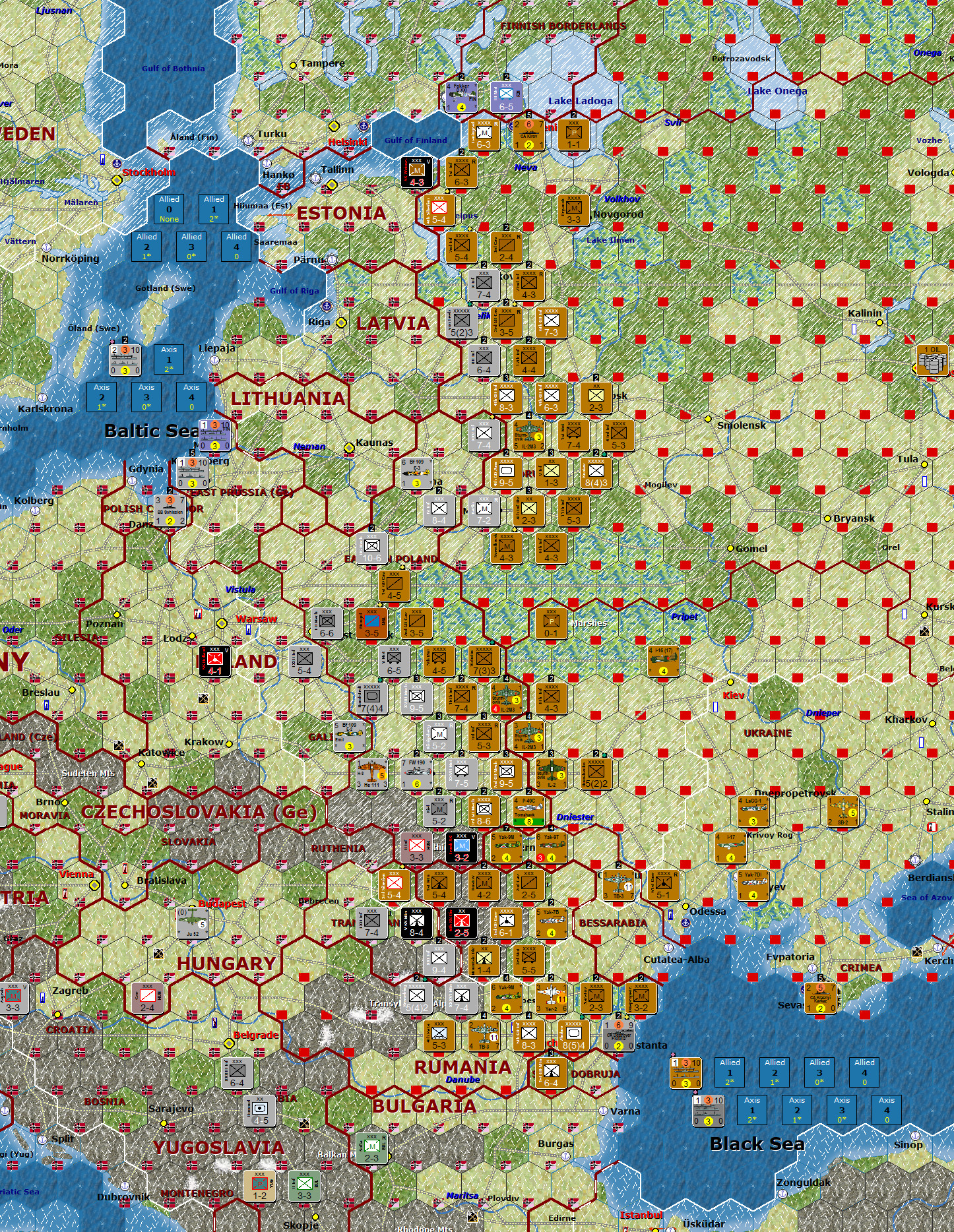Click the Smolensk city label
The width and height of the screenshot is (954, 1232).
(x=742, y=425)
